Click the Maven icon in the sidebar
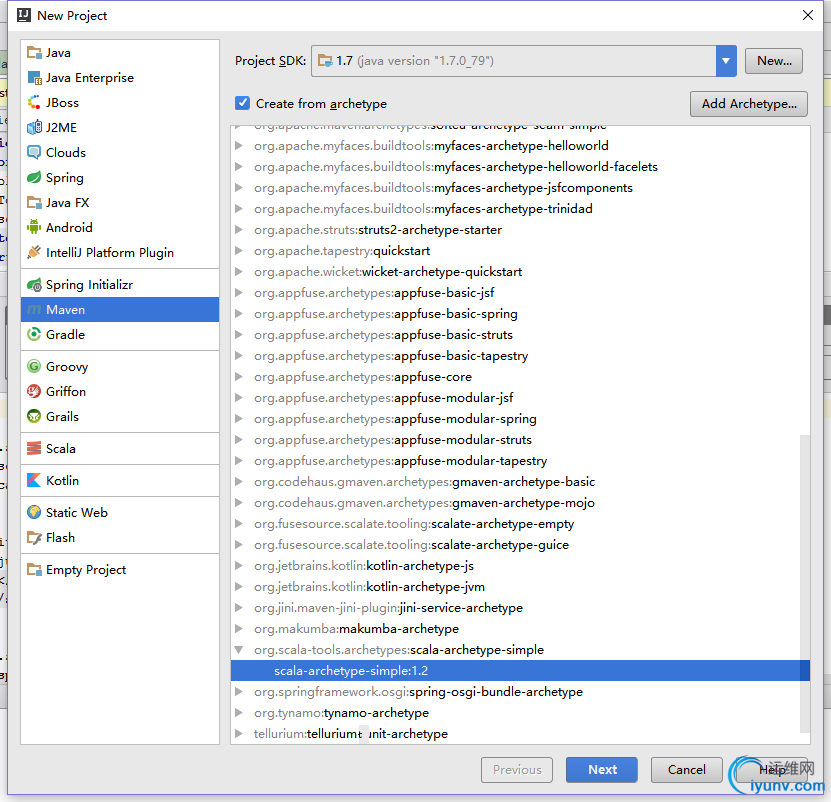Viewport: 831px width, 802px height. (34, 310)
